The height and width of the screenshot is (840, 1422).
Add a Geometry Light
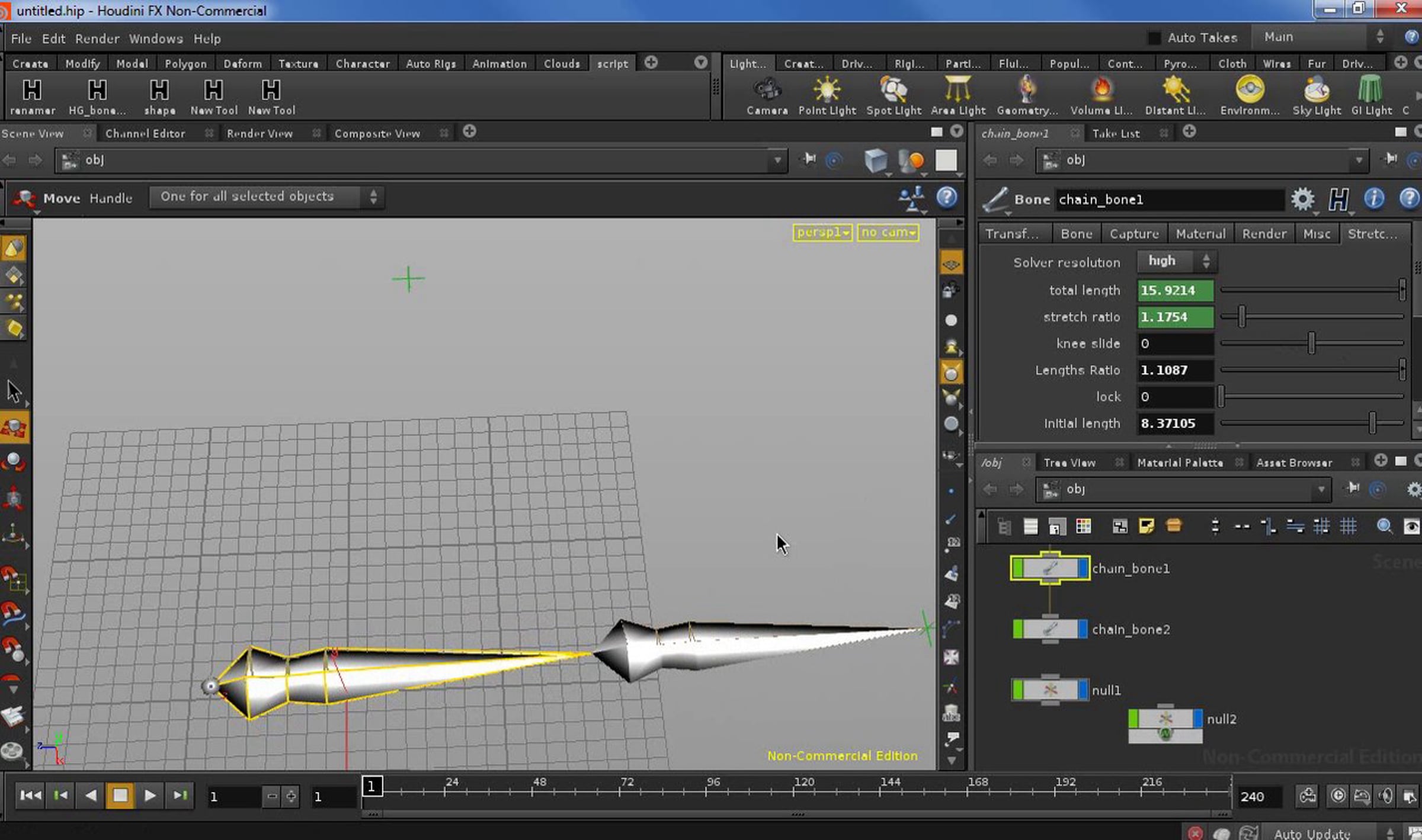(x=1027, y=96)
